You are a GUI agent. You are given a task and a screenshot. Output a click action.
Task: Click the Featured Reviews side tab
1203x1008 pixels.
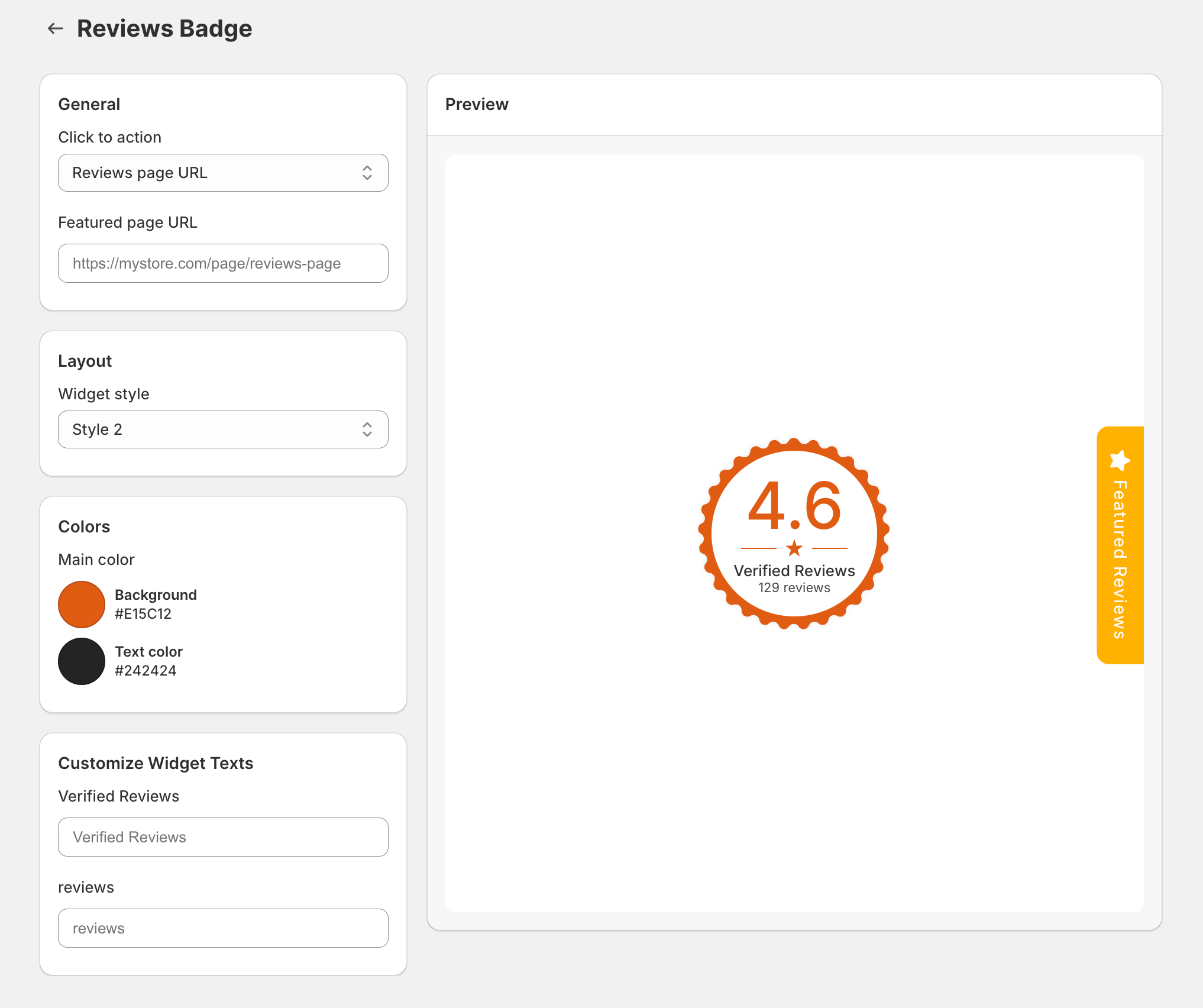(1120, 559)
